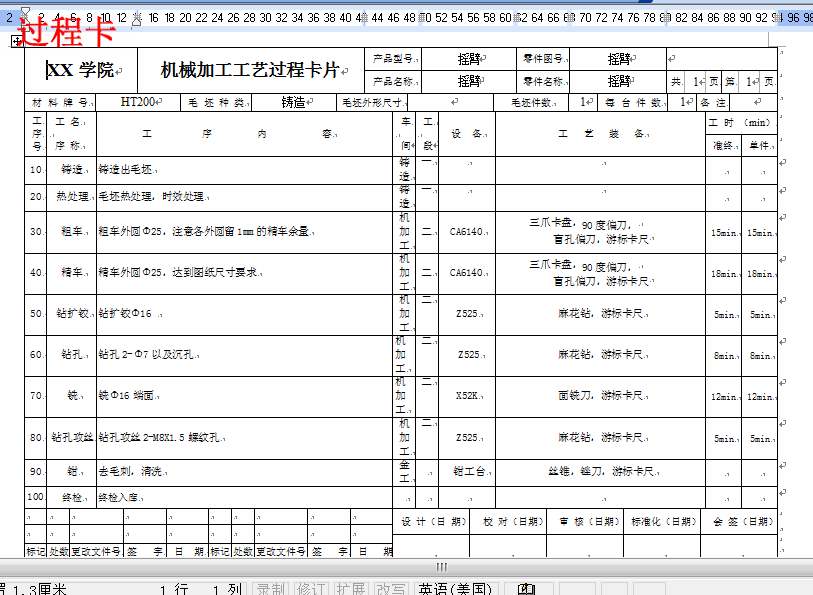The image size is (813, 595).
Task: Click the 单件 sub-header cell
Action: coord(759,146)
